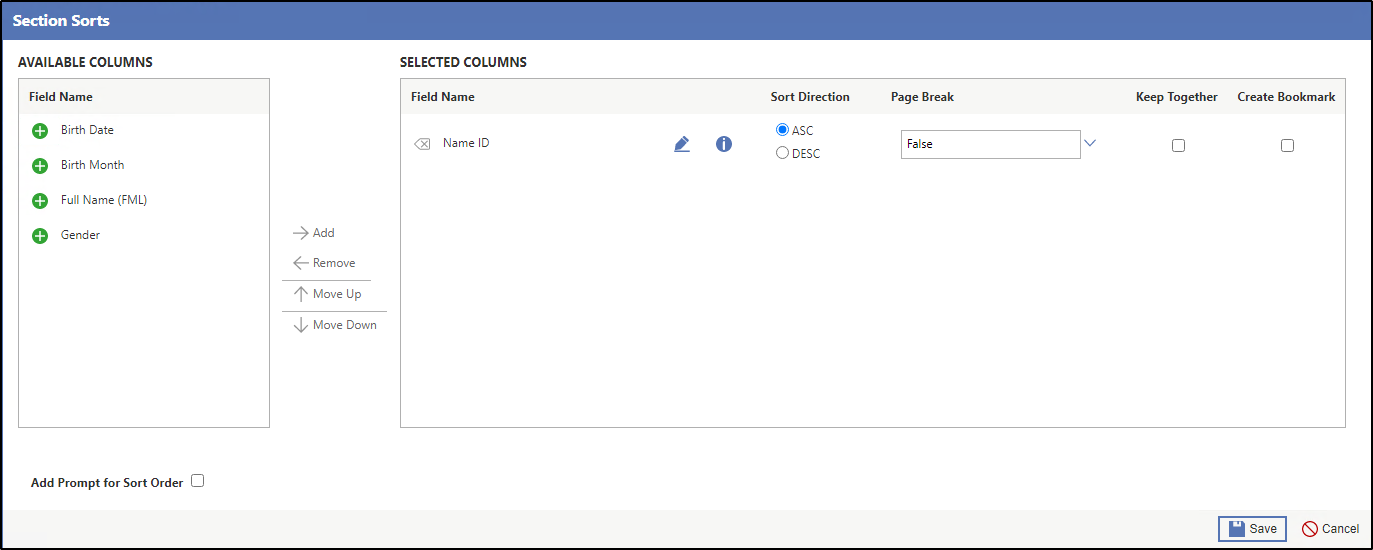Image resolution: width=1373 pixels, height=550 pixels.
Task: Click Move Up to reorder column
Action: pos(327,294)
